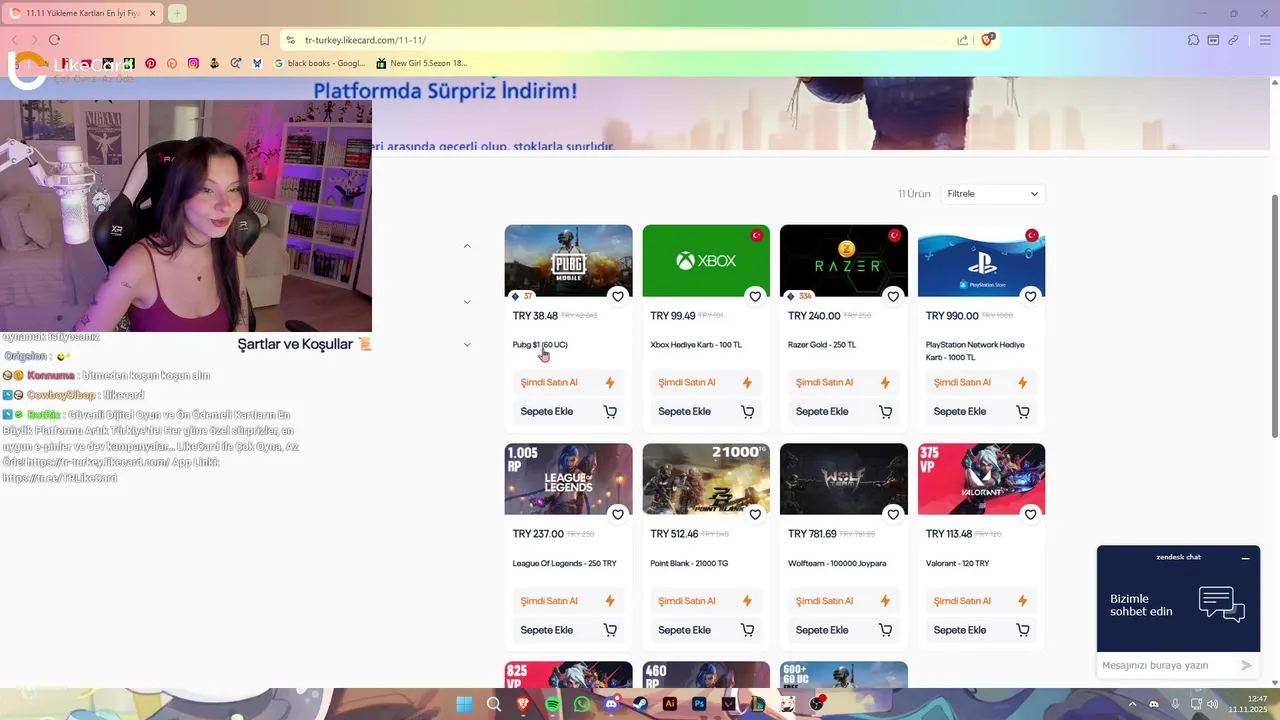Open the Valorant 375 VP thumbnail
This screenshot has height=720, width=1280.
(981, 479)
